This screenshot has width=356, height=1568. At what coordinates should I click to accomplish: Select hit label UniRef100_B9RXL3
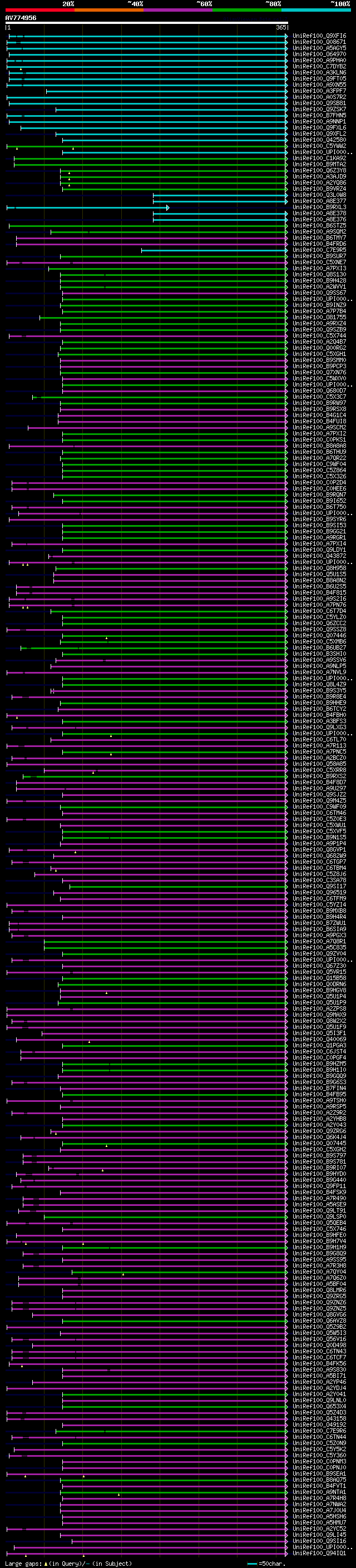[319, 207]
